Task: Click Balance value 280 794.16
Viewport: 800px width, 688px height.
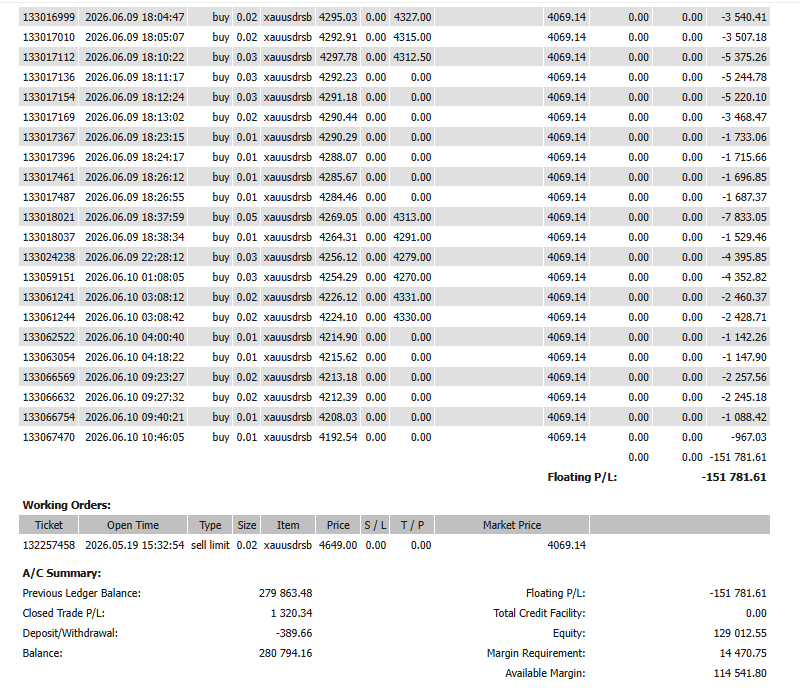Action: point(285,653)
